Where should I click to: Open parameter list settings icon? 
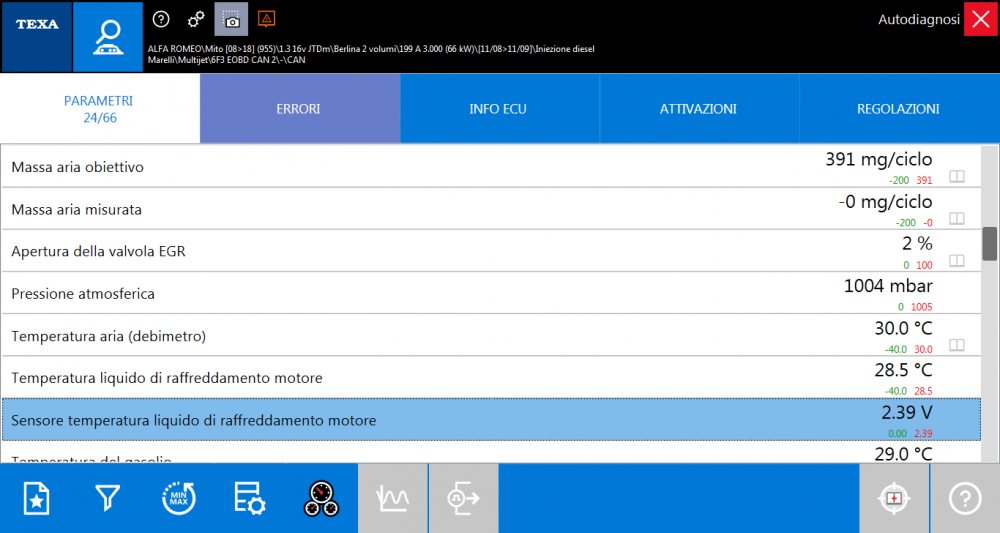coord(249,498)
